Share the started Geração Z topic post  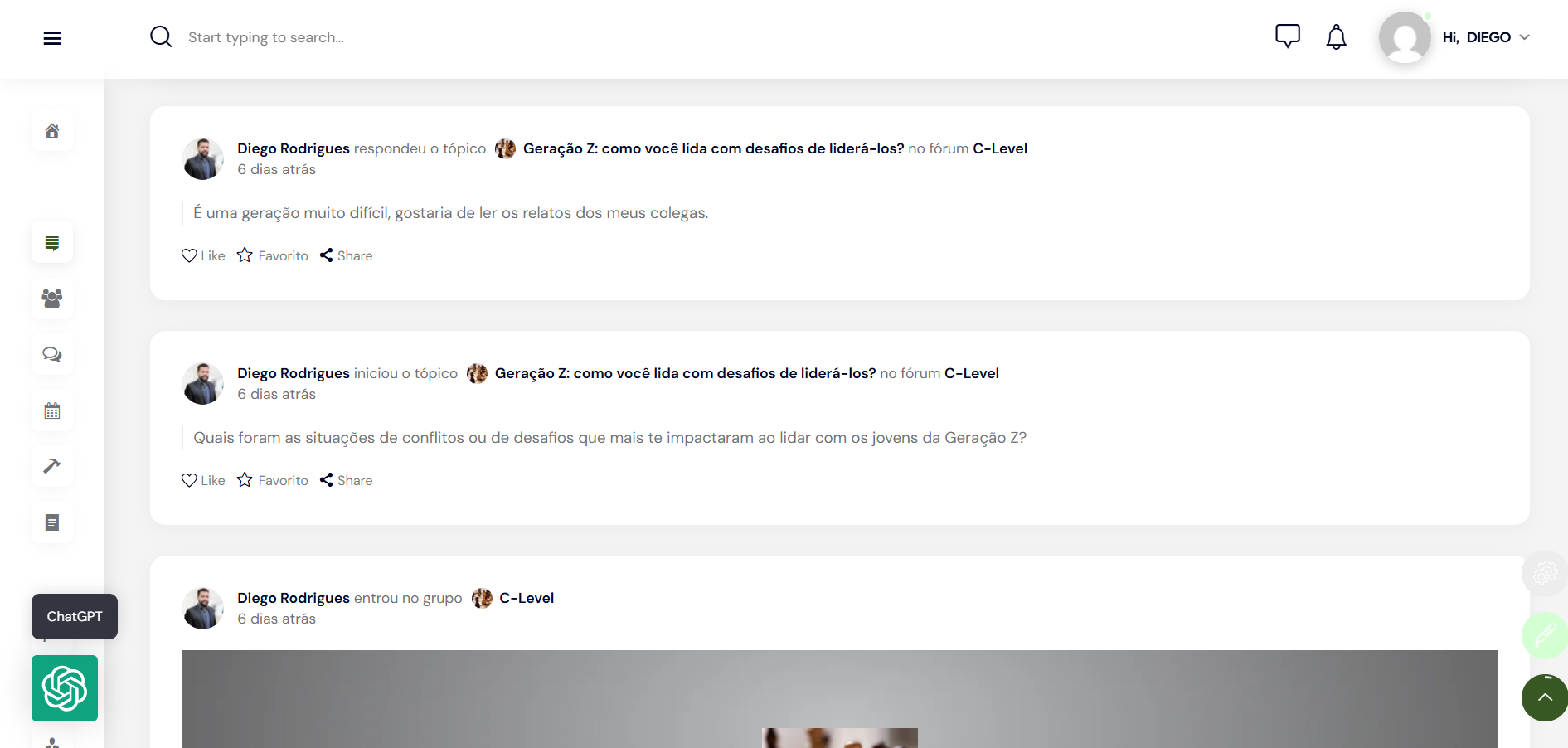coord(347,480)
